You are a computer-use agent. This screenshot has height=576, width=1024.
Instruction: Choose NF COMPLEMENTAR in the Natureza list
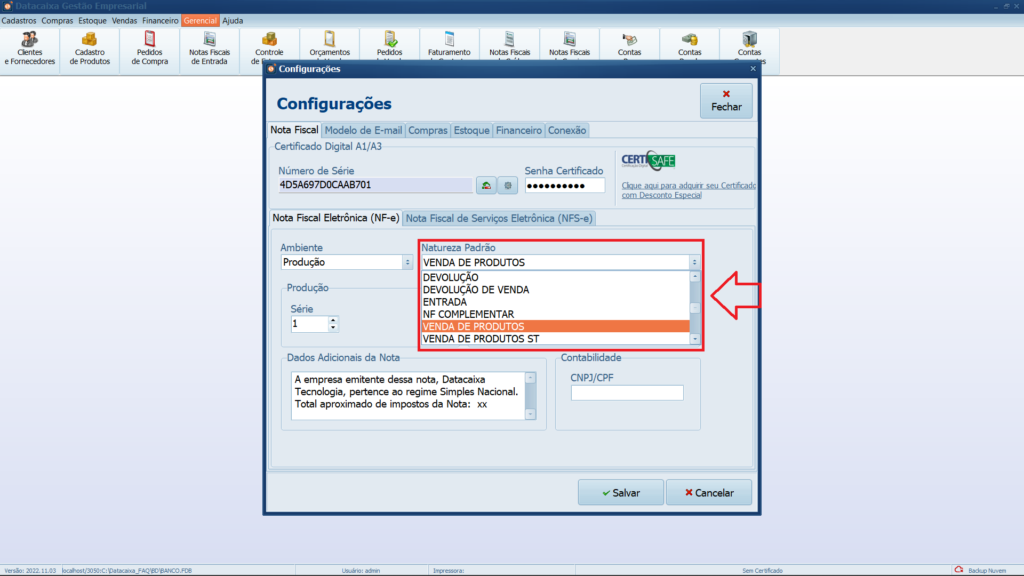pyautogui.click(x=468, y=314)
